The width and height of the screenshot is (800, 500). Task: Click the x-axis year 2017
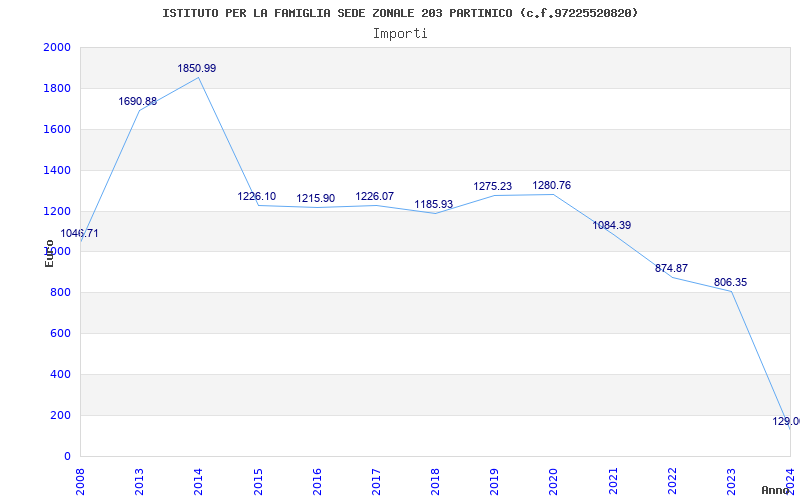tap(376, 481)
